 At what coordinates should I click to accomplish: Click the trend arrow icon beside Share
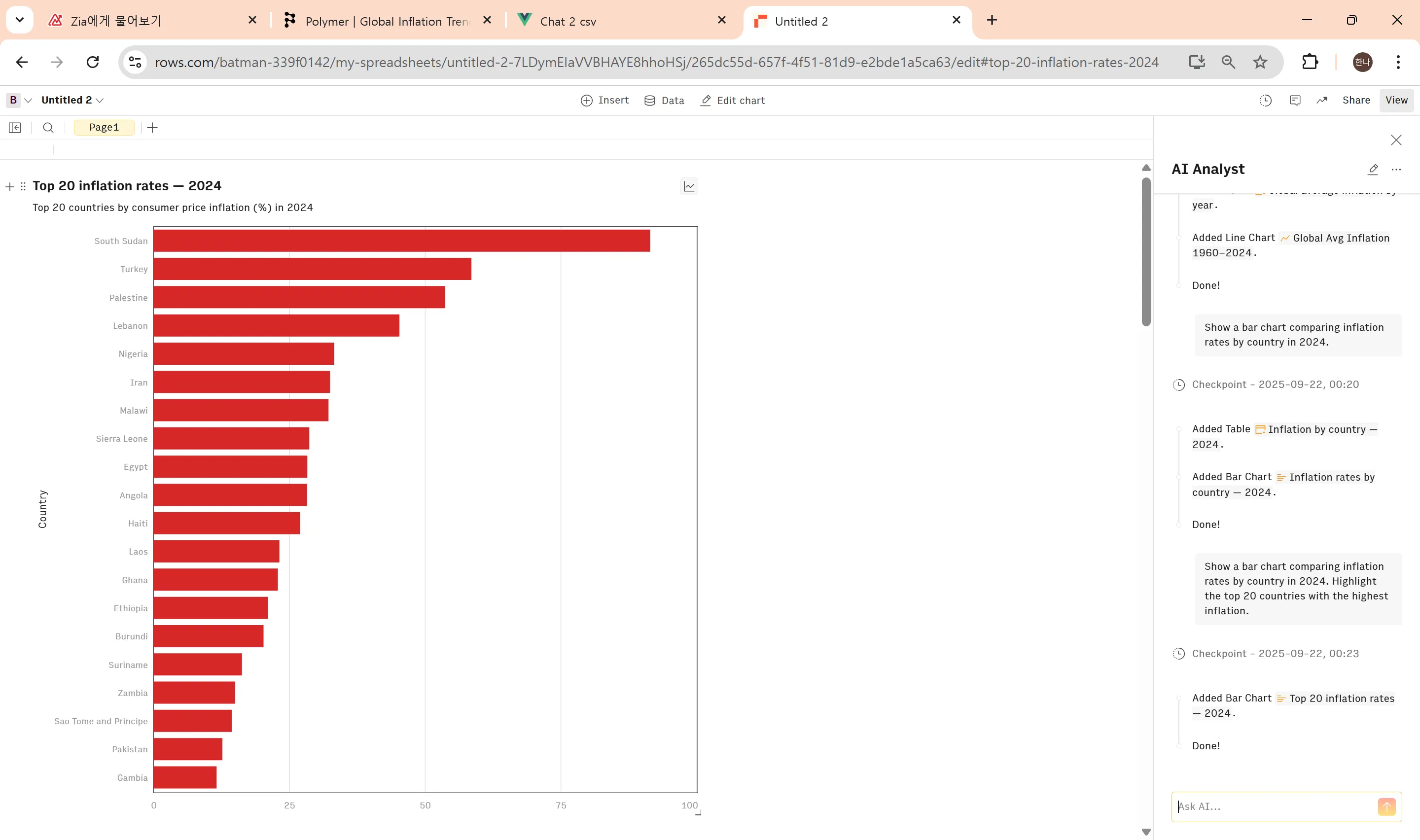(1322, 100)
